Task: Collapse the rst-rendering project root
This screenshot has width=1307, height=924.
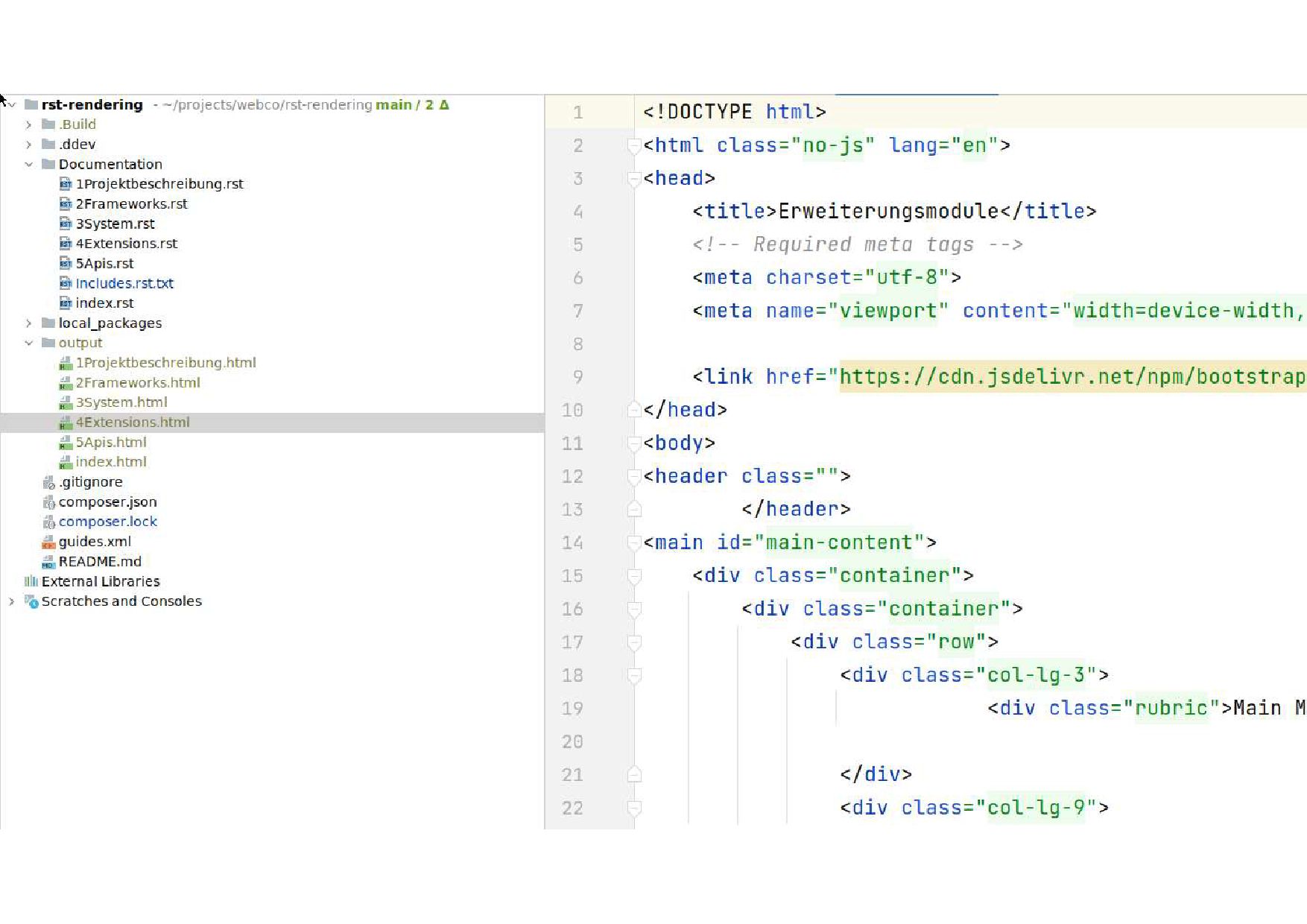Action: 12,105
